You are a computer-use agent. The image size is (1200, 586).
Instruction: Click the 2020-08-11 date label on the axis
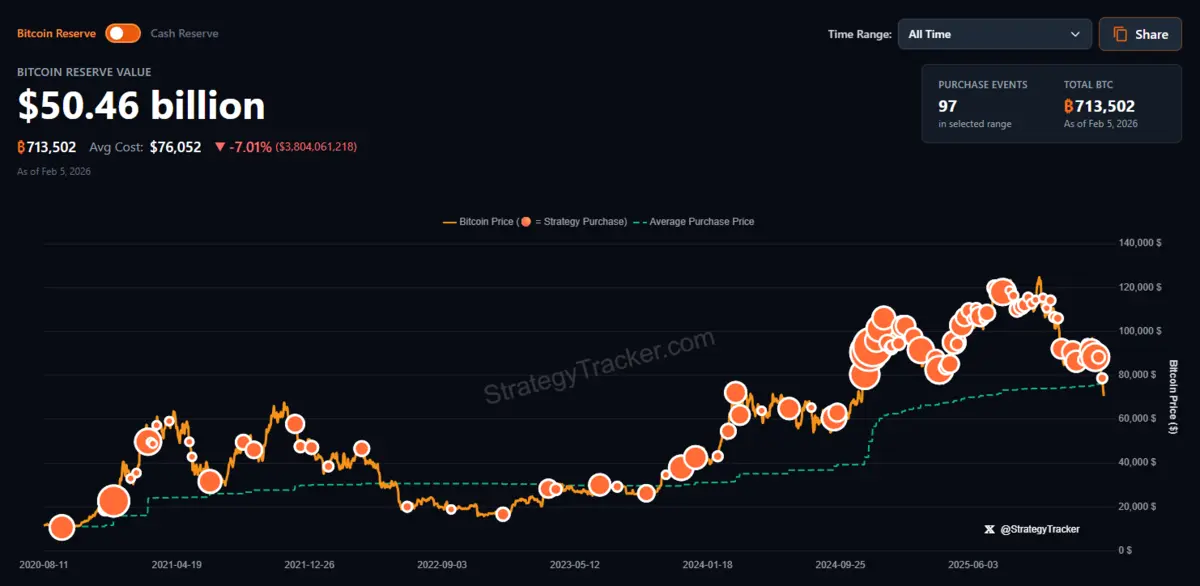tap(45, 564)
